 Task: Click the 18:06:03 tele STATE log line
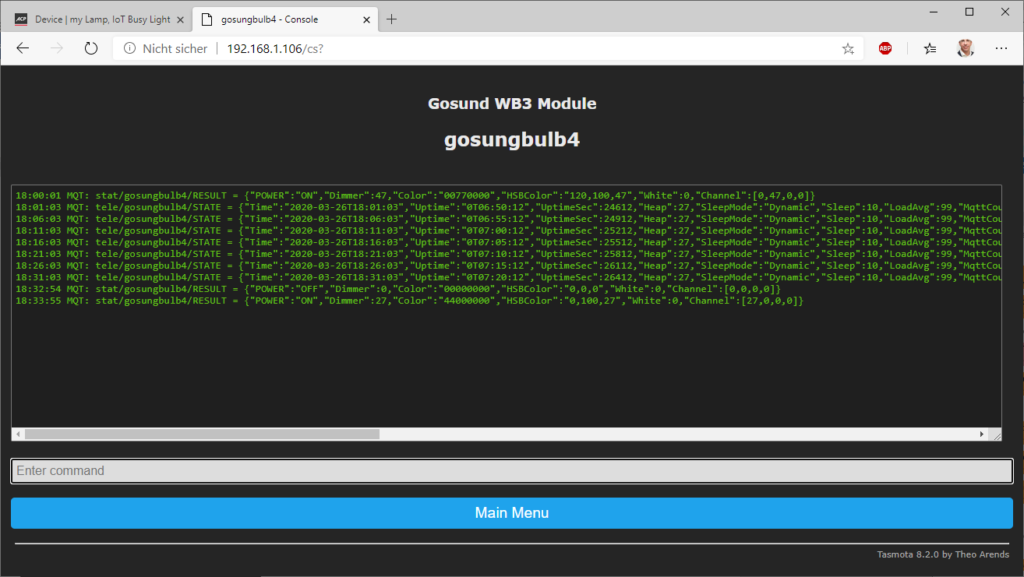[x=508, y=219]
